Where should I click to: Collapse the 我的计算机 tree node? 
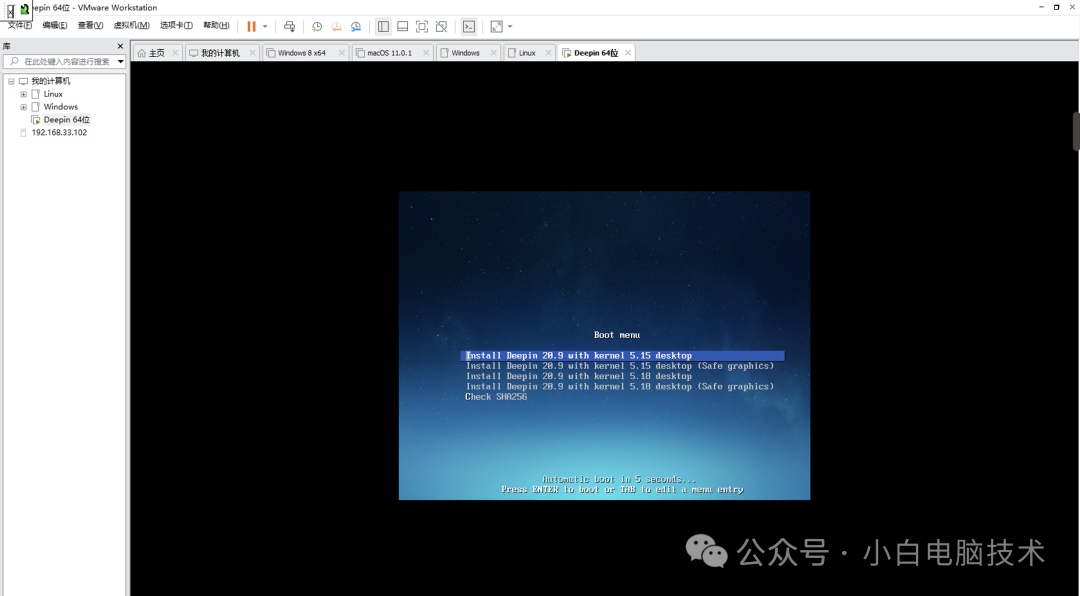(11, 81)
